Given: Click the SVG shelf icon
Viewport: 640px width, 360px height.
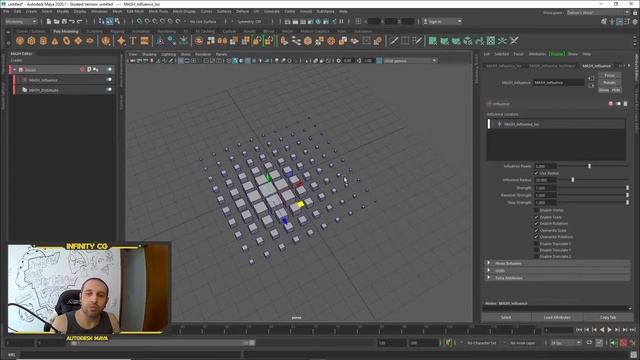Looking at the screenshot, I should 144,41.
